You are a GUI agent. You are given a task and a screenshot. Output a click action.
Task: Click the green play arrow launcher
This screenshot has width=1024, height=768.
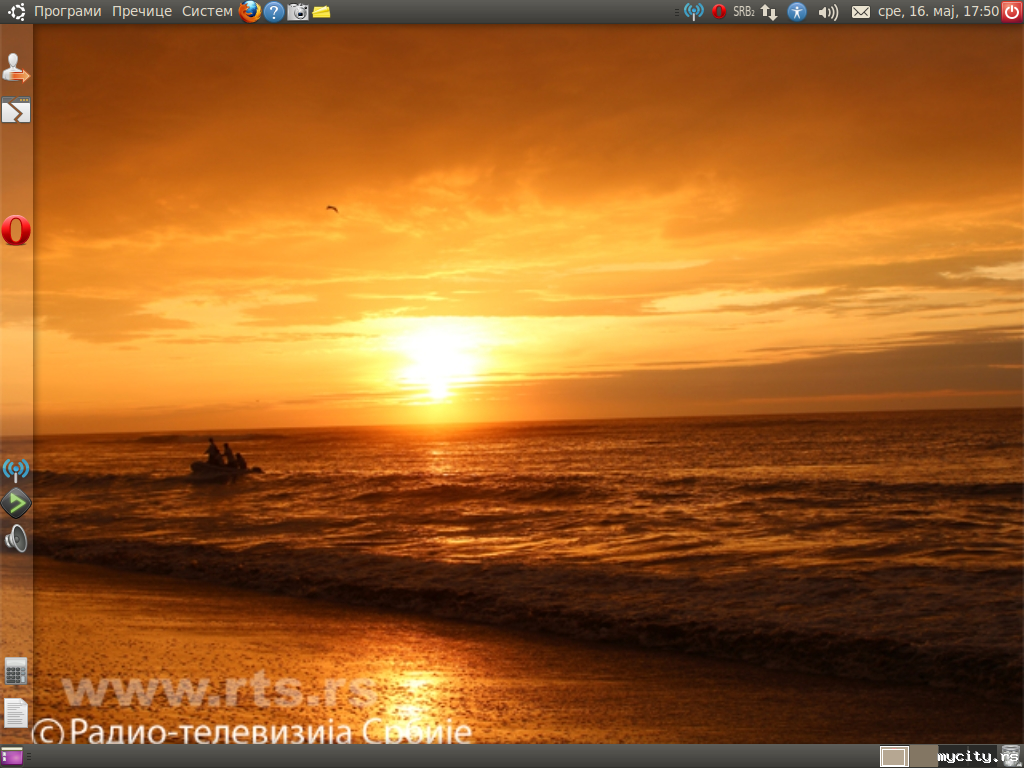tap(16, 503)
